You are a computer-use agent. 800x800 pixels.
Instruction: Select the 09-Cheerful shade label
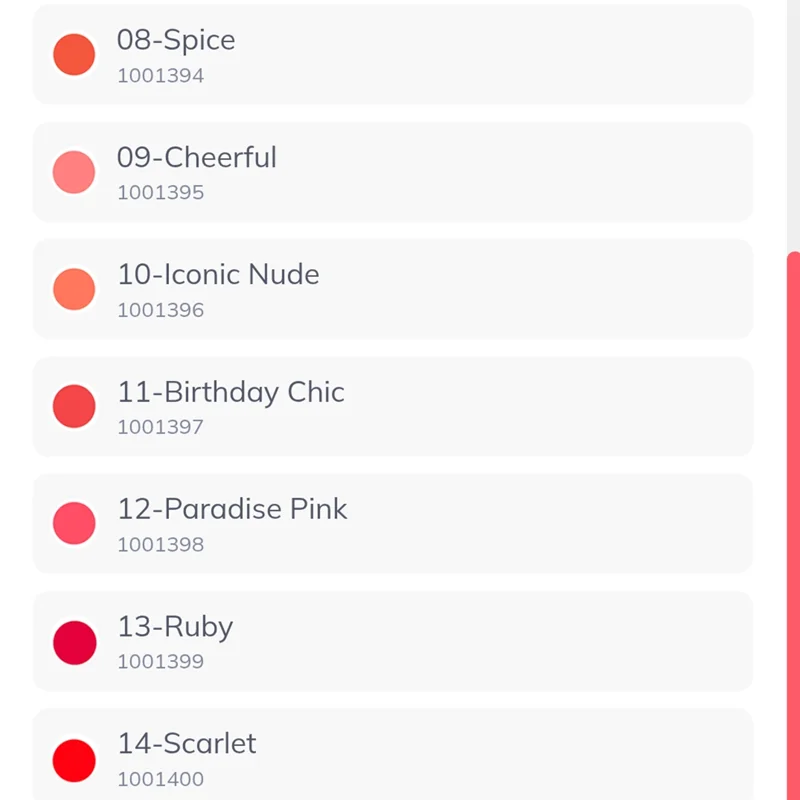pos(196,158)
